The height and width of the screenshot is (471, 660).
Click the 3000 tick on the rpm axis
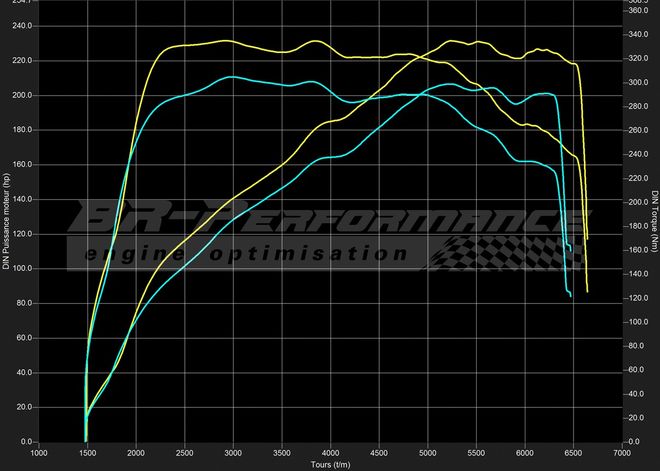pos(233,452)
